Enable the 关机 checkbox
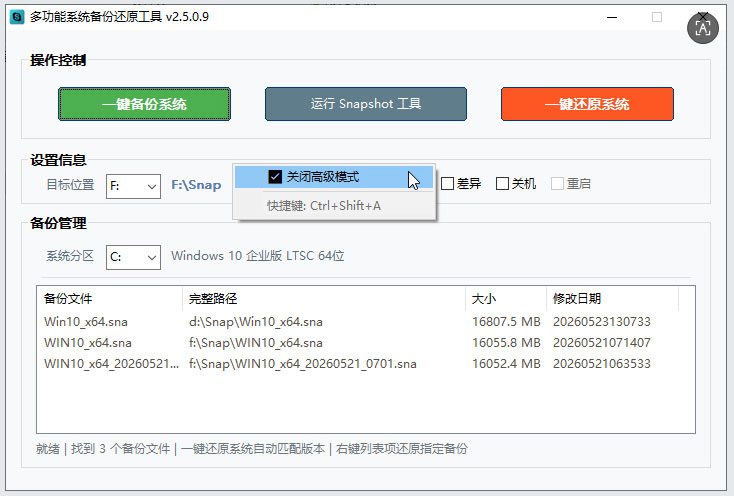 (502, 183)
